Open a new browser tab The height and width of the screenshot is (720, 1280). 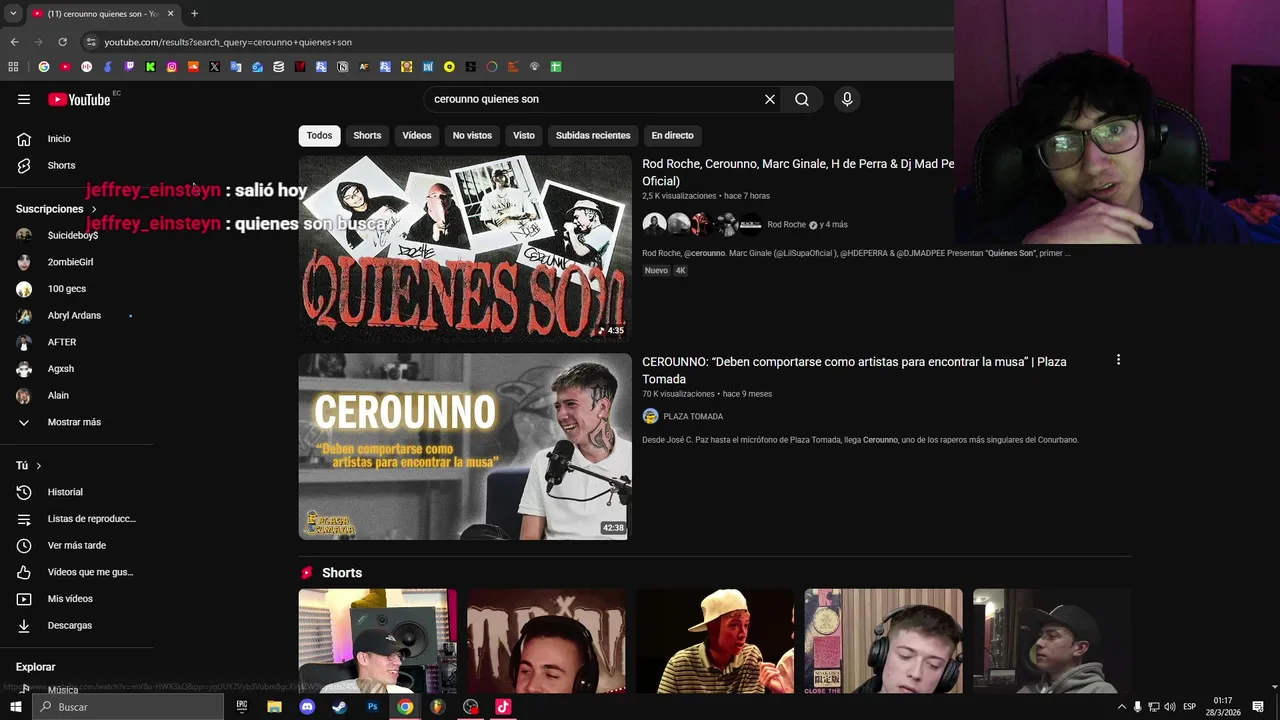point(194,13)
